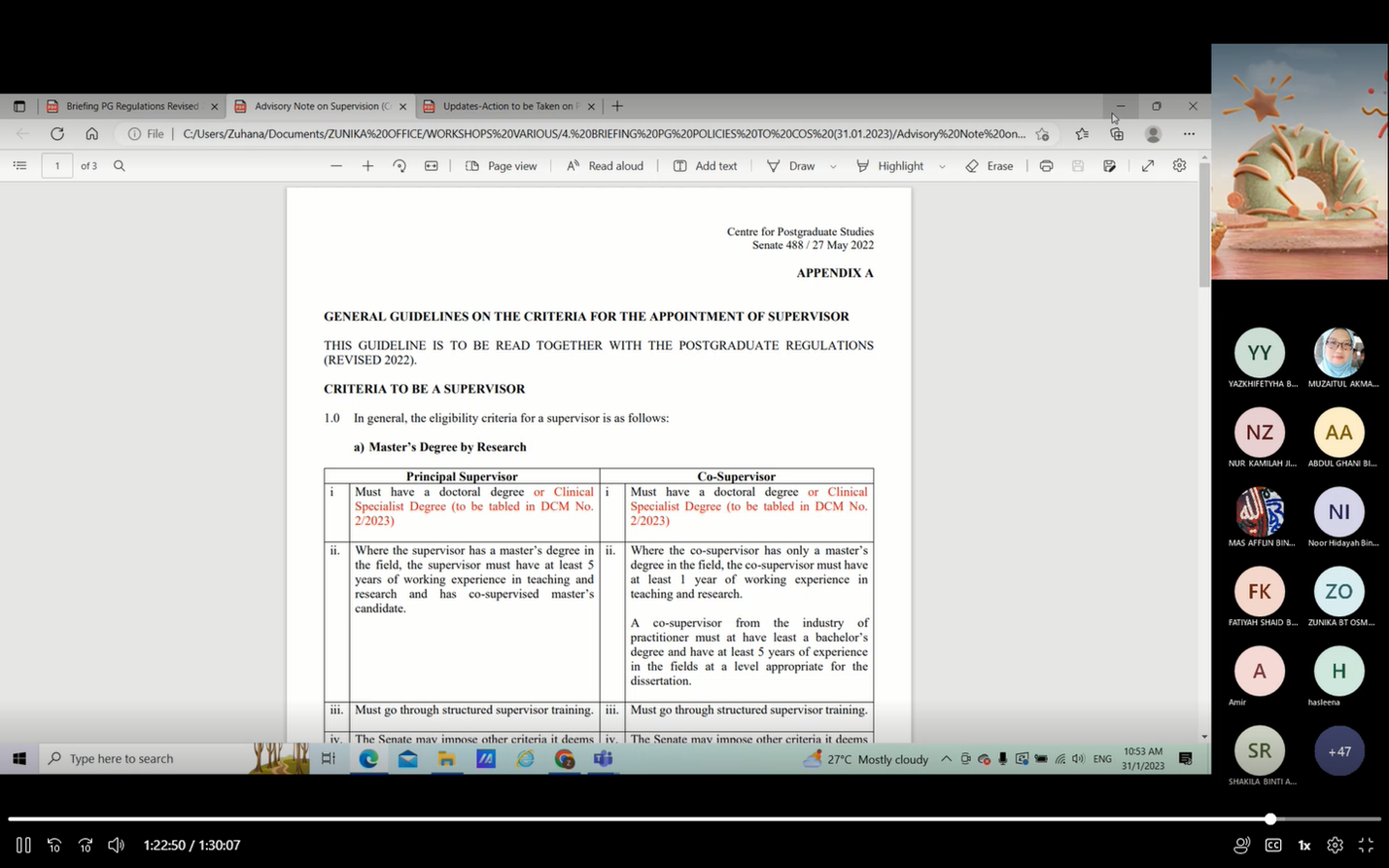
Task: Start Read aloud
Action: (x=605, y=166)
